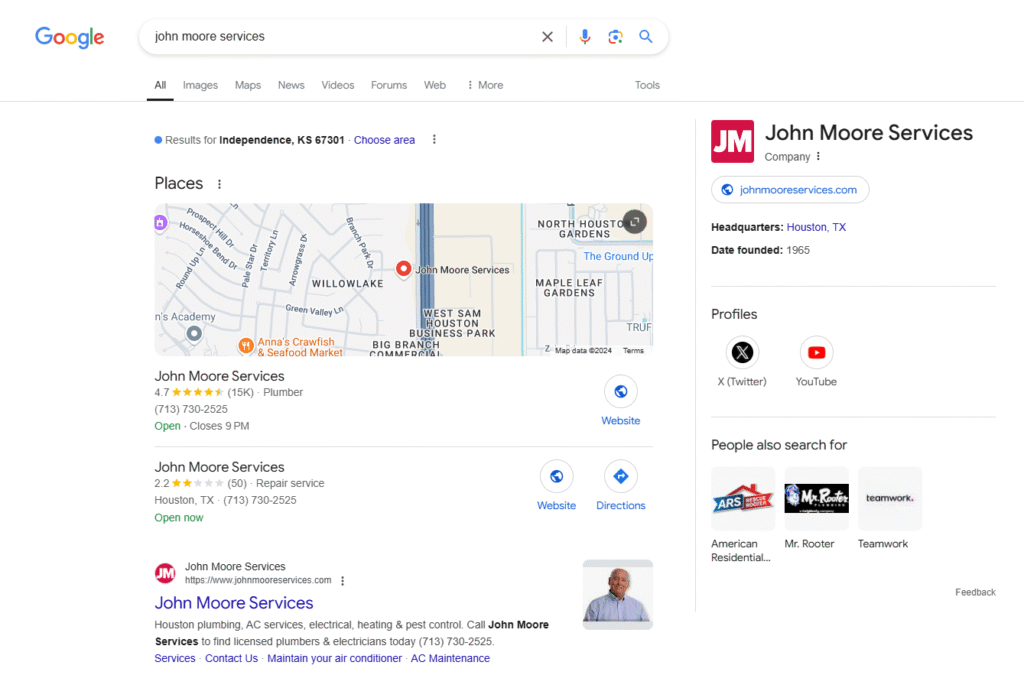Open Mr. Rooter suggestion
This screenshot has height=688, width=1024.
point(816,508)
